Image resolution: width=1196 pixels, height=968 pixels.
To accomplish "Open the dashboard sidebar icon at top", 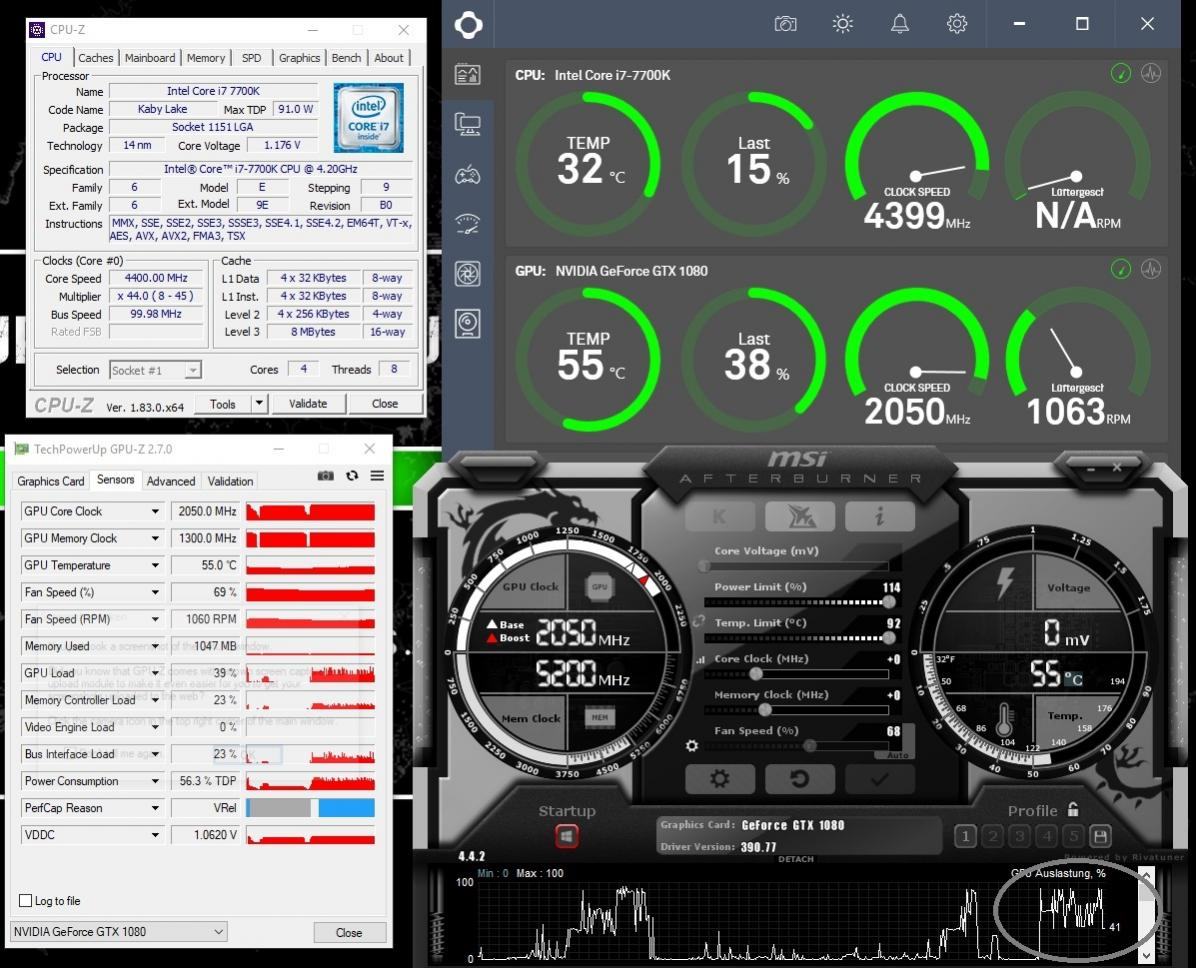I will tap(468, 74).
